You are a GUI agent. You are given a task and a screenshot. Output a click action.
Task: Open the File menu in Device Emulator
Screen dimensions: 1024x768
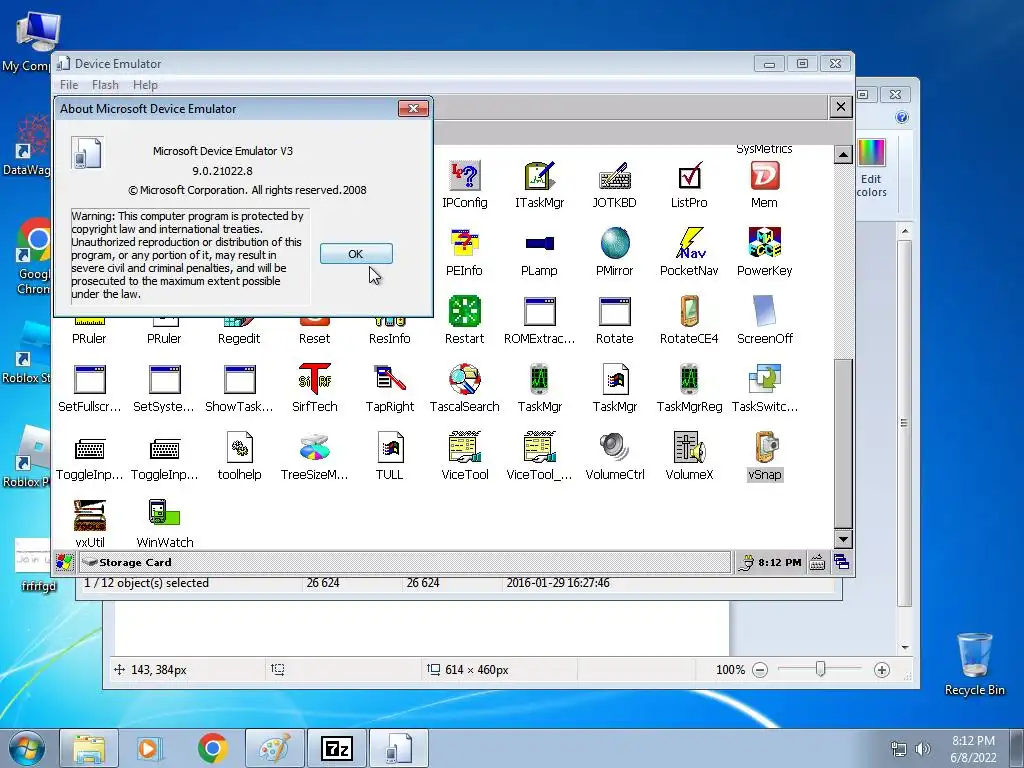pyautogui.click(x=69, y=85)
